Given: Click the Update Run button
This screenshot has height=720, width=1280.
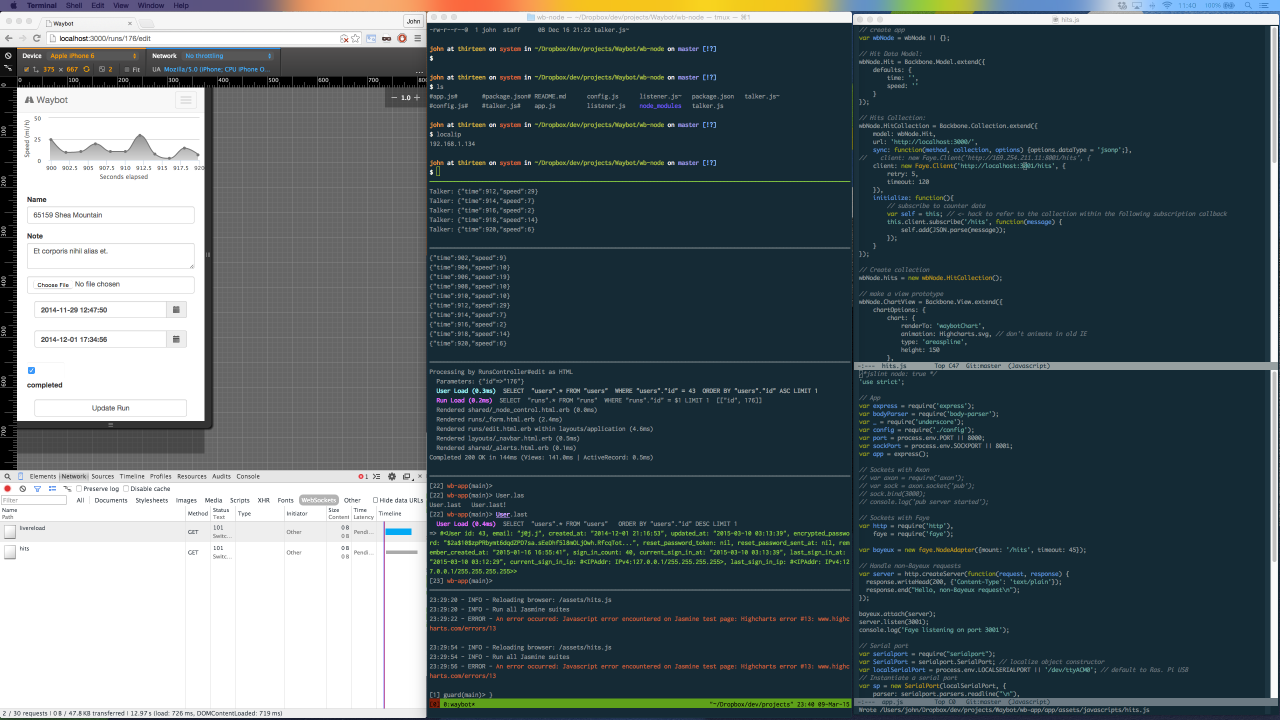Looking at the screenshot, I should (110, 408).
